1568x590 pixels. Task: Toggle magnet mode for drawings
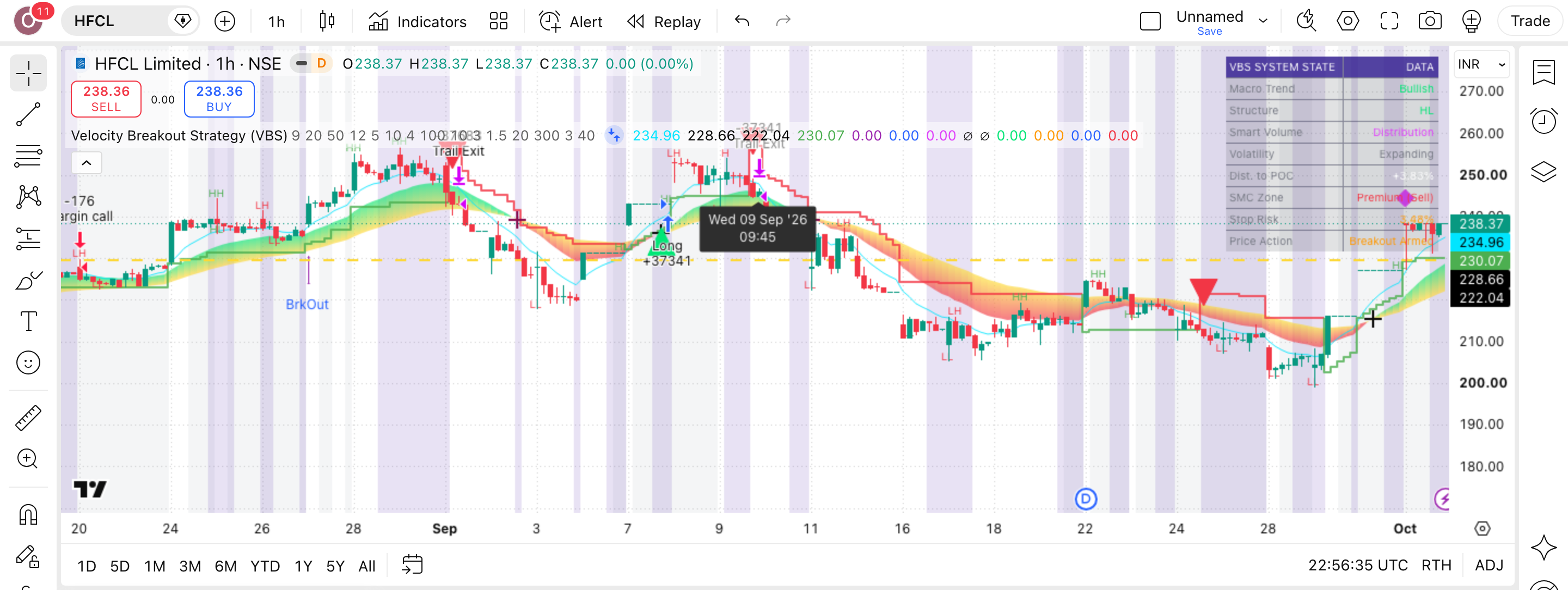tap(28, 514)
